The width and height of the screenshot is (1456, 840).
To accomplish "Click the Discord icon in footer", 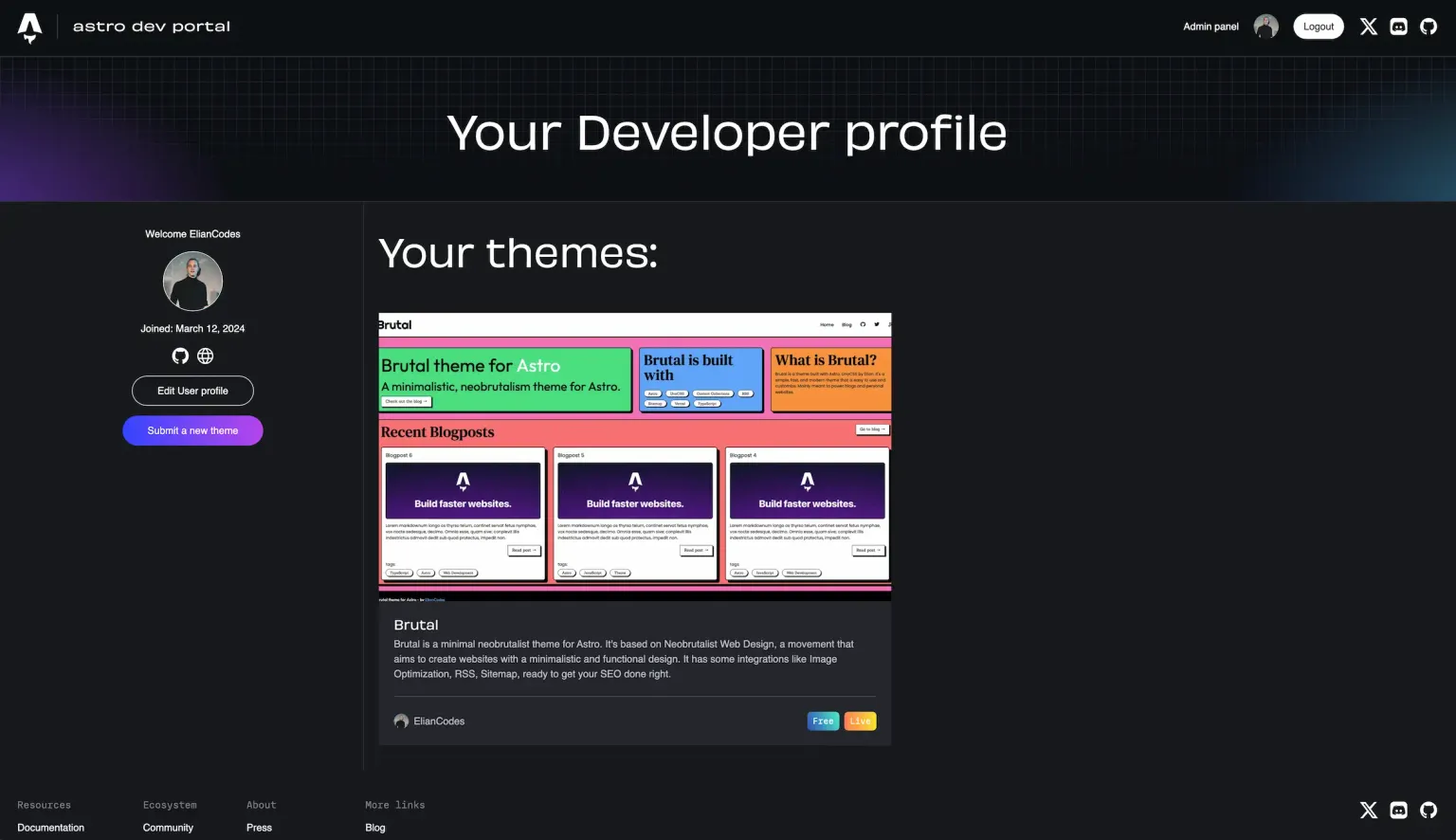I will pyautogui.click(x=1398, y=810).
